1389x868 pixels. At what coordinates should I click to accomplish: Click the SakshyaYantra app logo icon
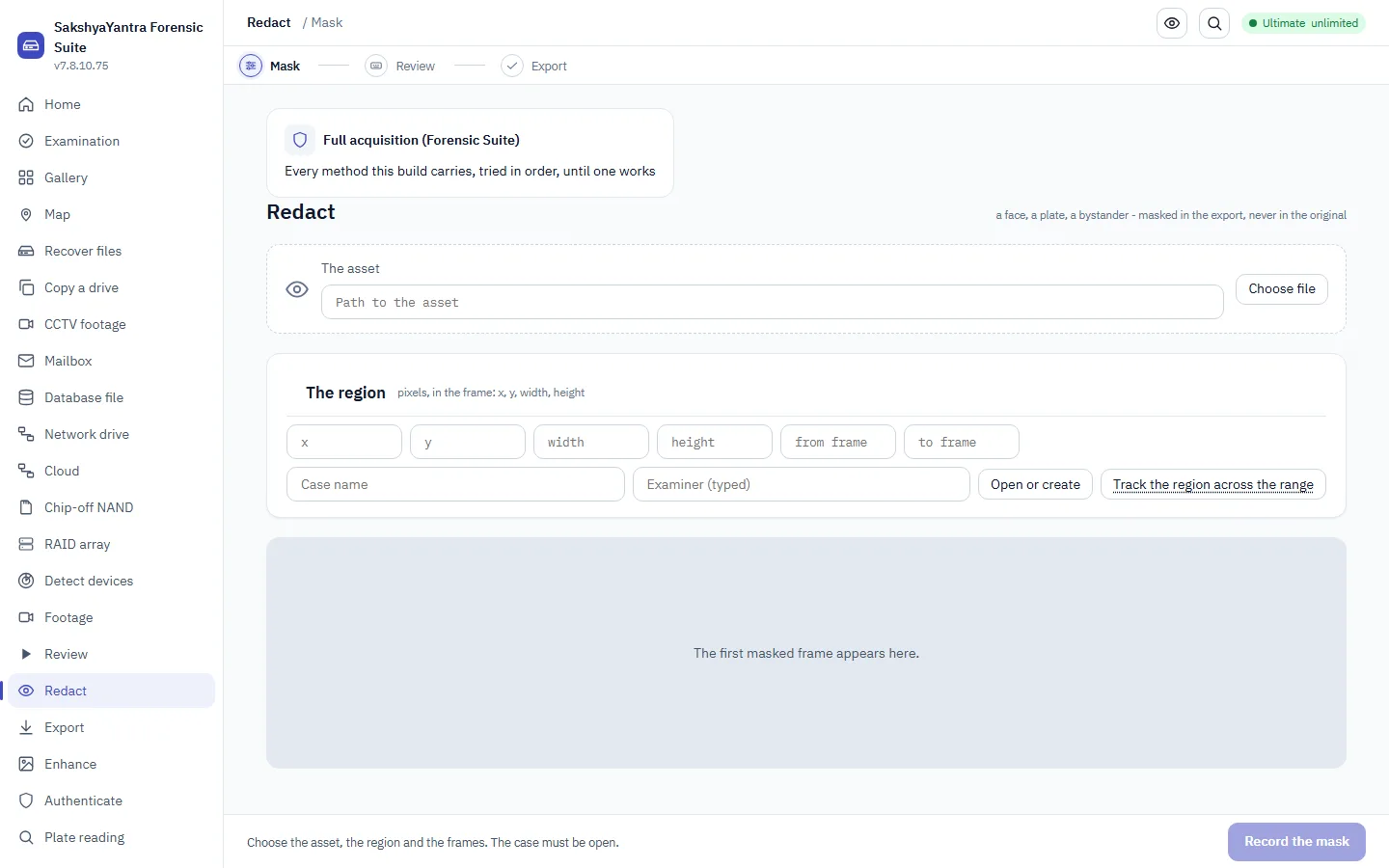31,45
